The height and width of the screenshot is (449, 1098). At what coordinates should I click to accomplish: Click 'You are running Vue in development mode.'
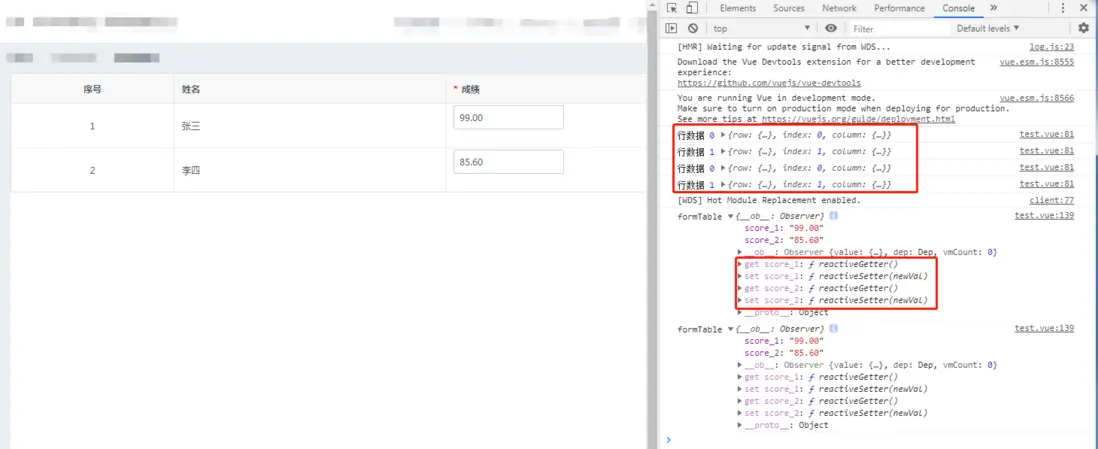[776, 98]
